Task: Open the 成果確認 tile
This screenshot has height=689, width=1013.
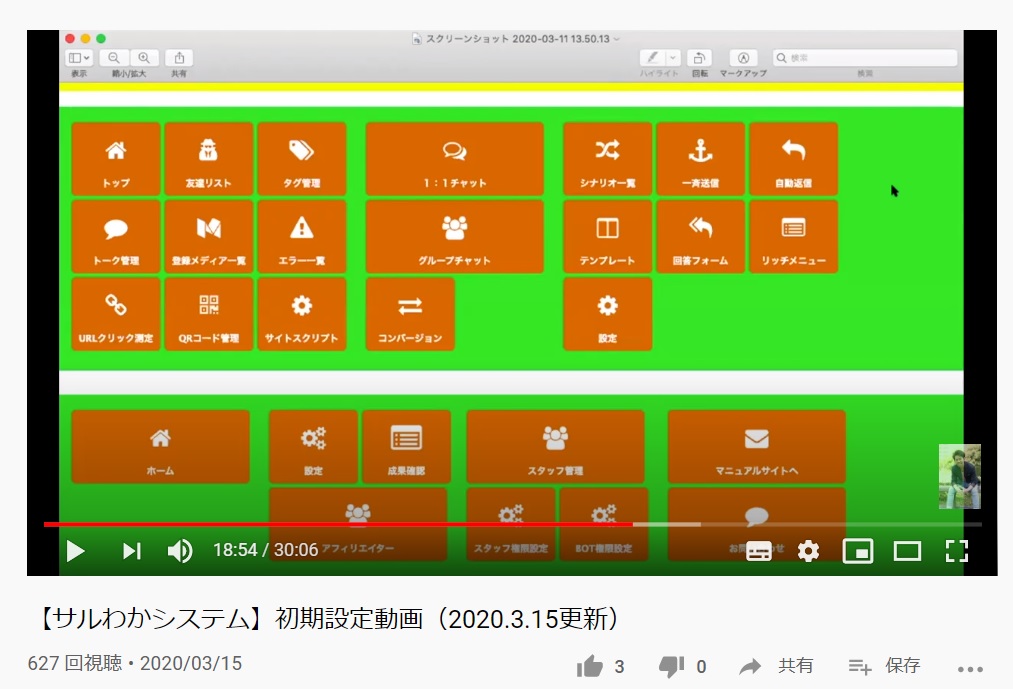Action: [x=406, y=447]
